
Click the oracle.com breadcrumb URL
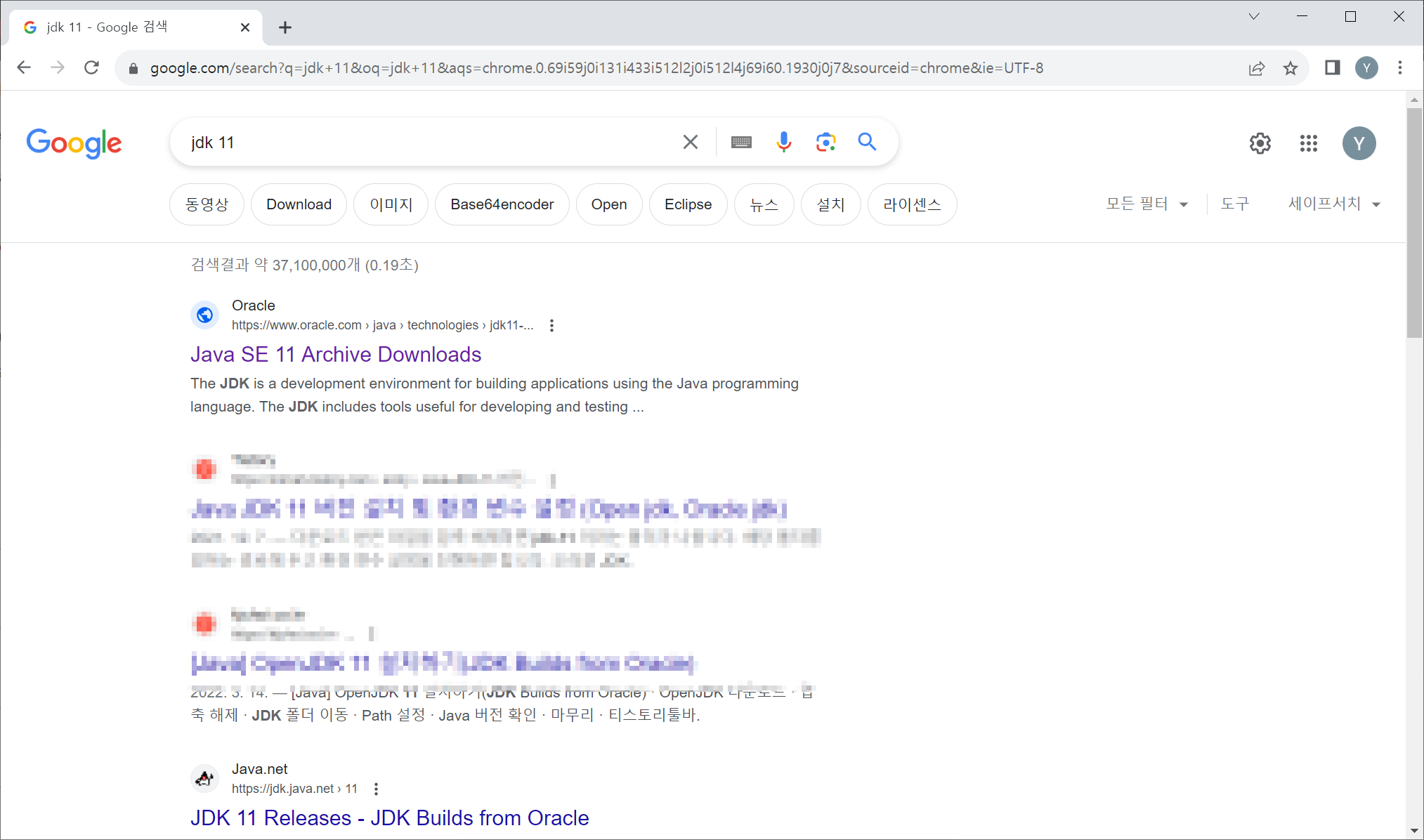pyautogui.click(x=383, y=325)
